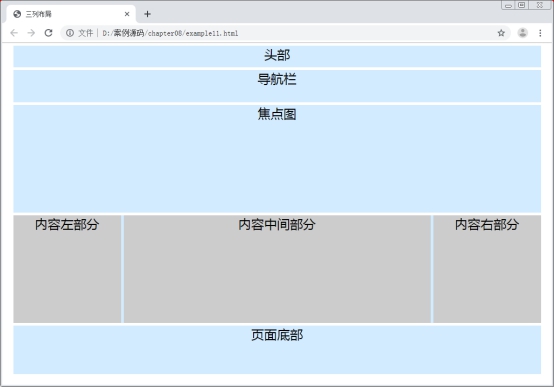Close the 三列布局 tab
This screenshot has height=387, width=554.
tap(127, 14)
